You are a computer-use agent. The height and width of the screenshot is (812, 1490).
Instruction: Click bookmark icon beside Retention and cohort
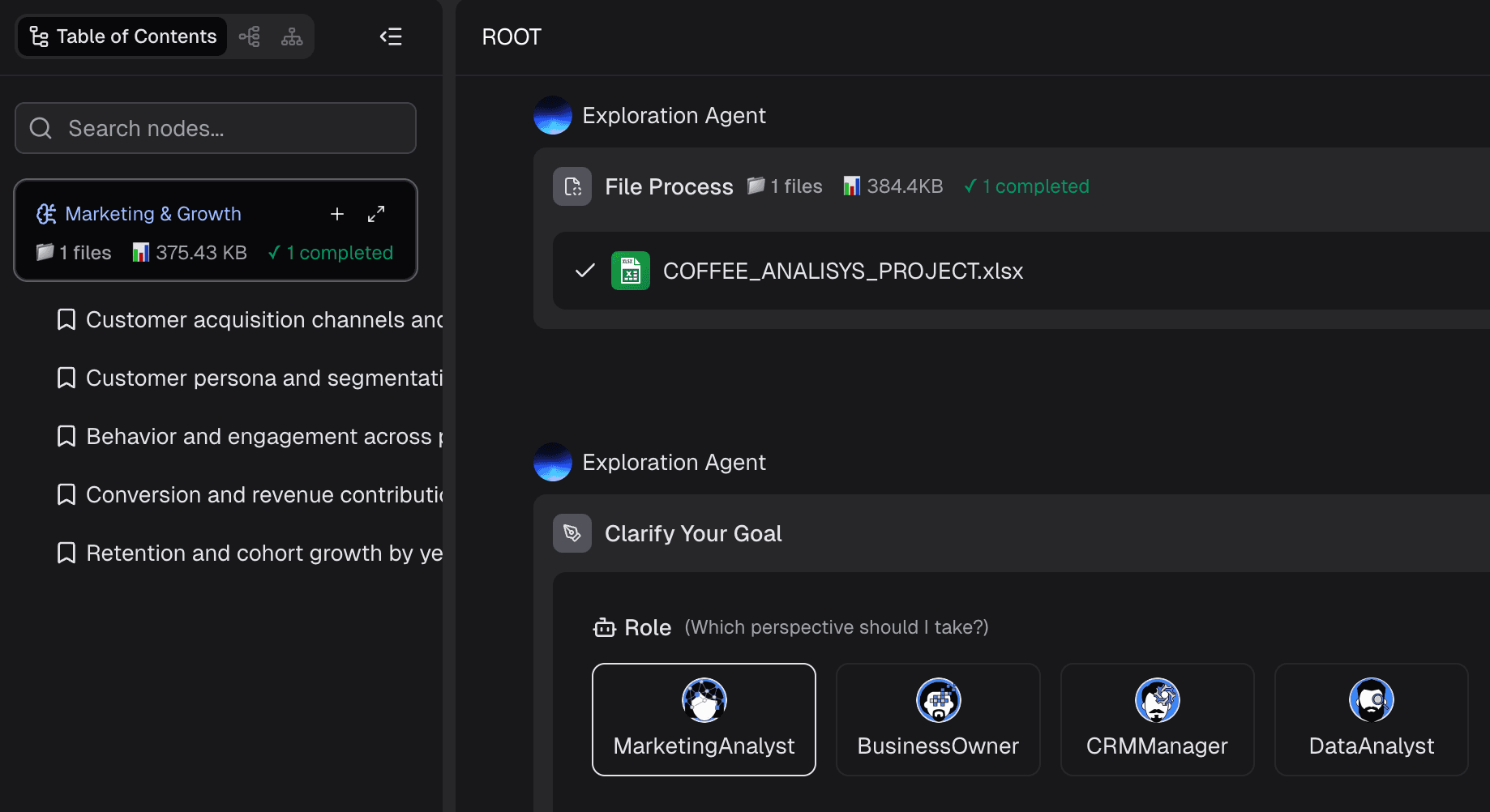point(66,553)
